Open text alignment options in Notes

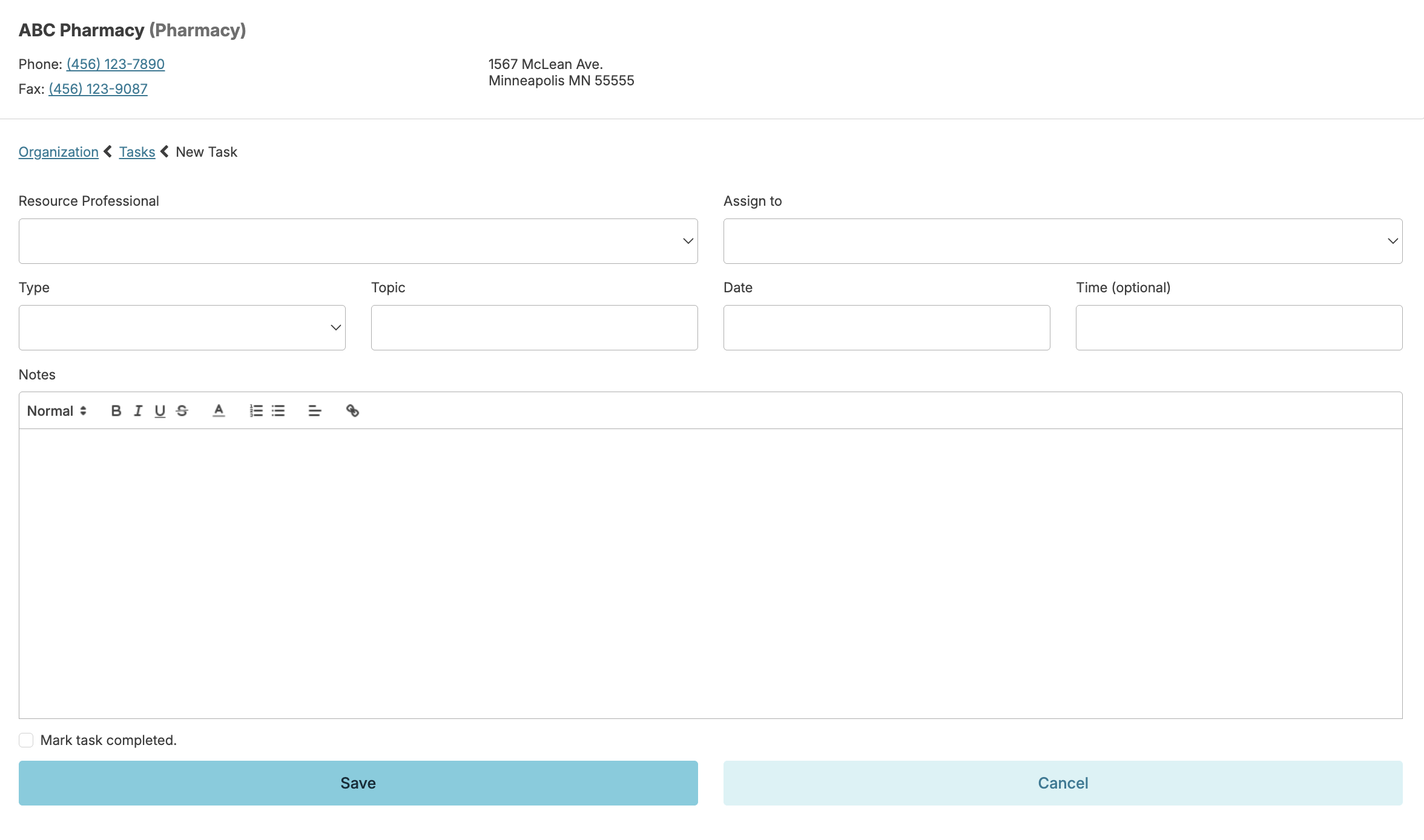tap(315, 411)
